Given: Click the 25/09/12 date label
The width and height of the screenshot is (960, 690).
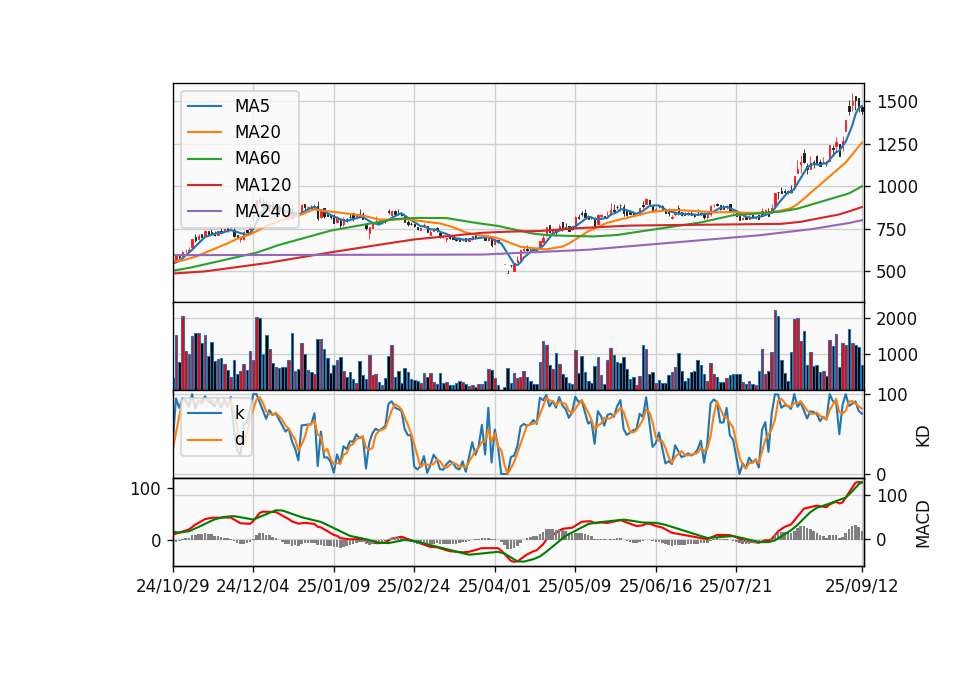Looking at the screenshot, I should click(x=862, y=586).
